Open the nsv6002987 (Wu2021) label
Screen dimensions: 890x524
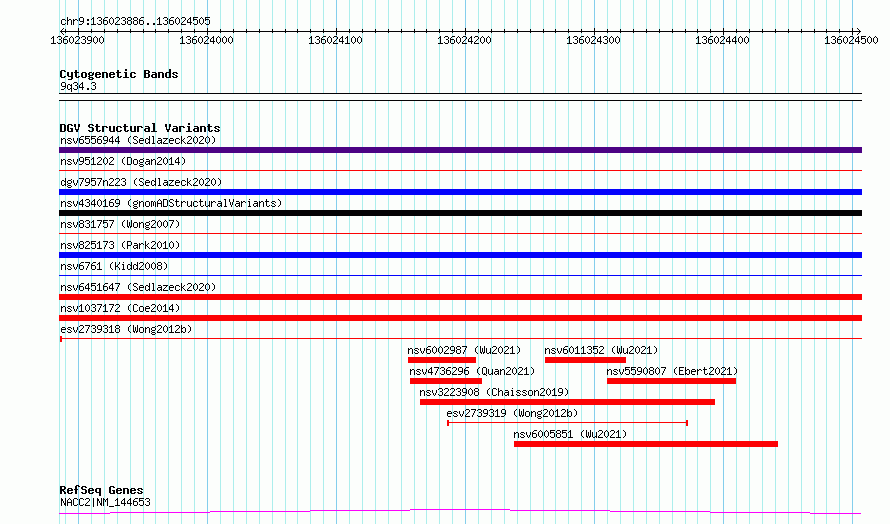(464, 350)
